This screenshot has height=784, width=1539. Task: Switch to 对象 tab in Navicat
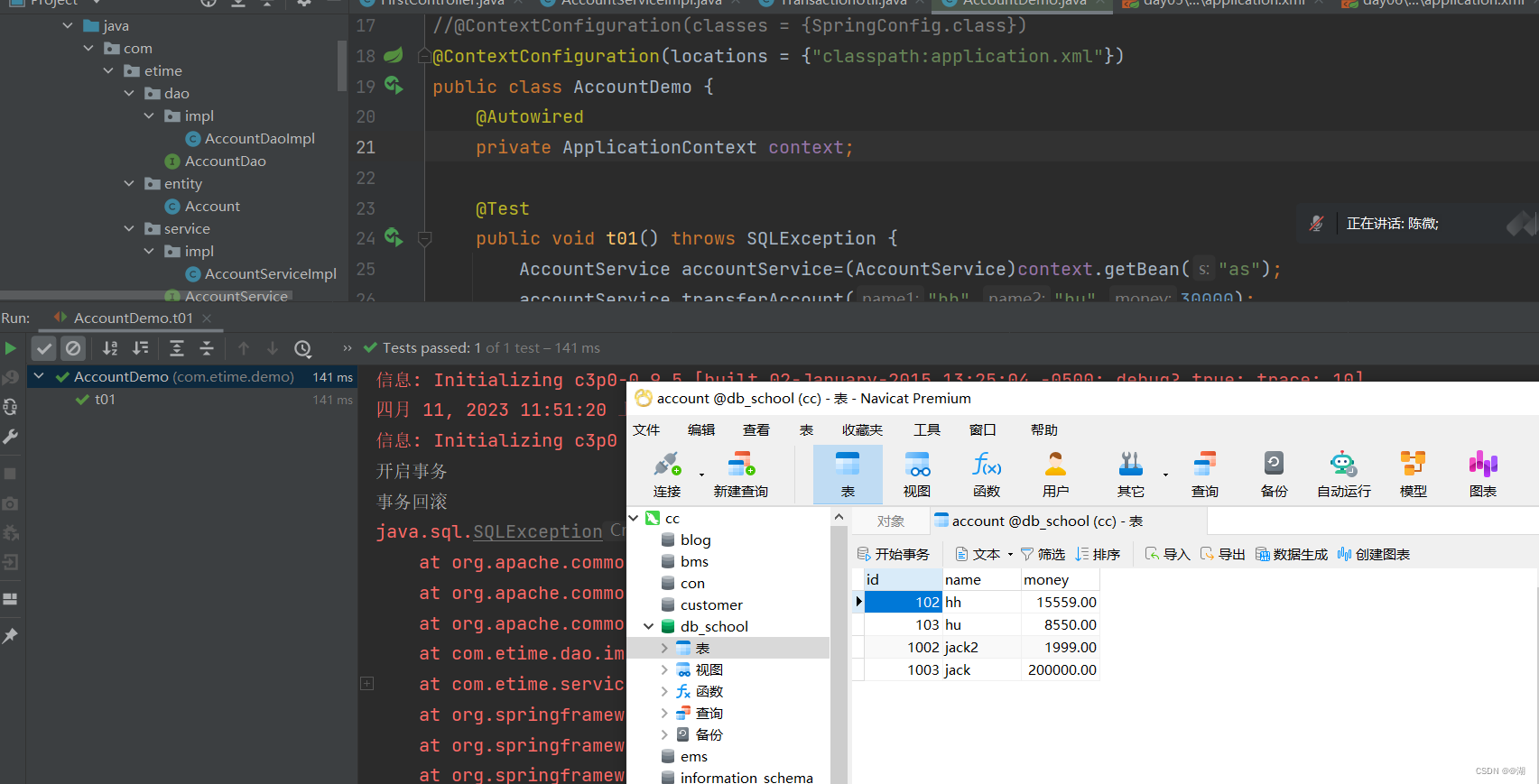(x=891, y=521)
